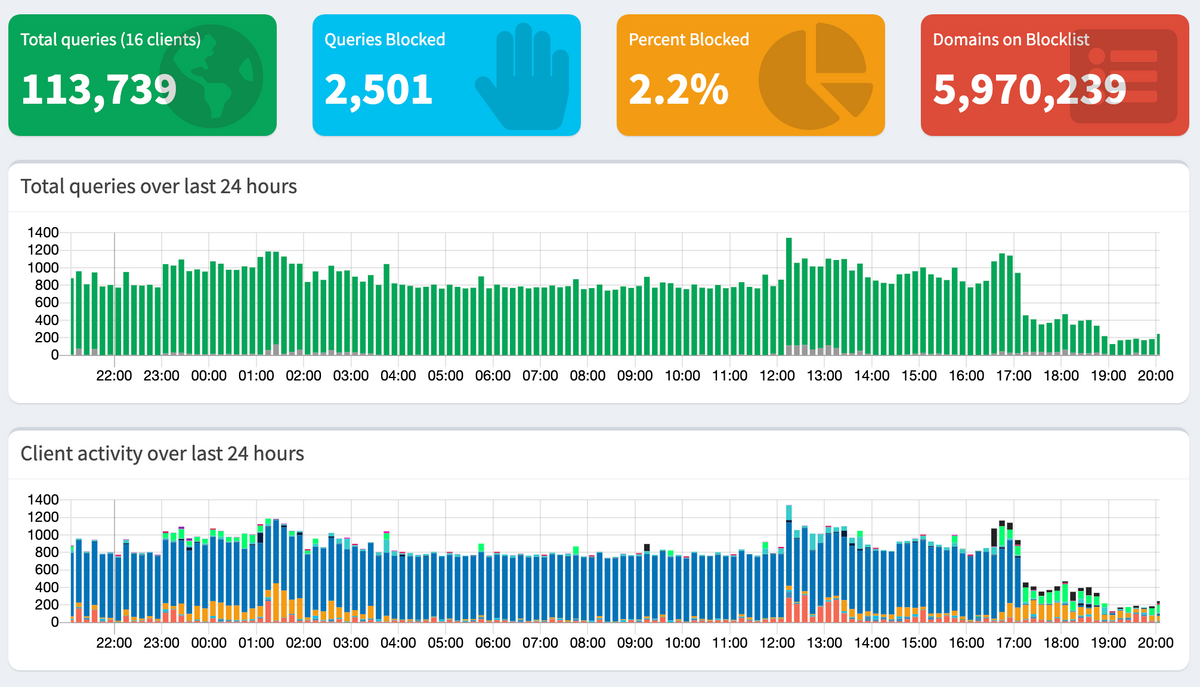Click the list icon in Domains on Blocklist card

(1124, 77)
